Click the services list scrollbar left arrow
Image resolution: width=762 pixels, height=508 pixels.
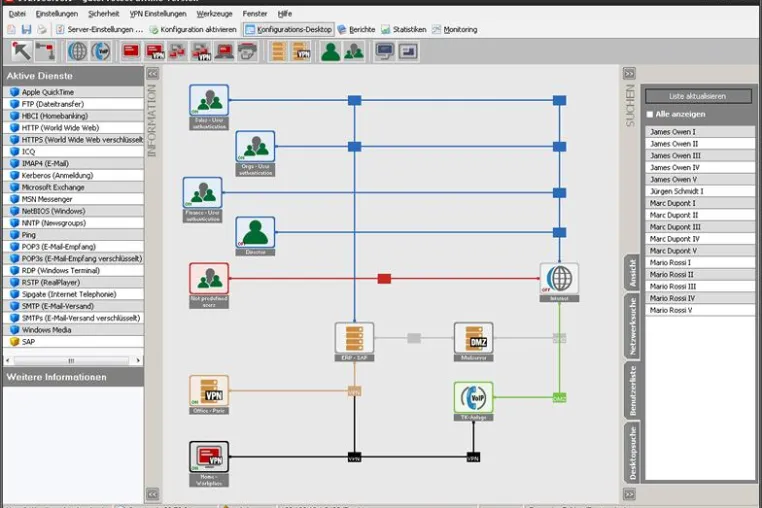7,361
